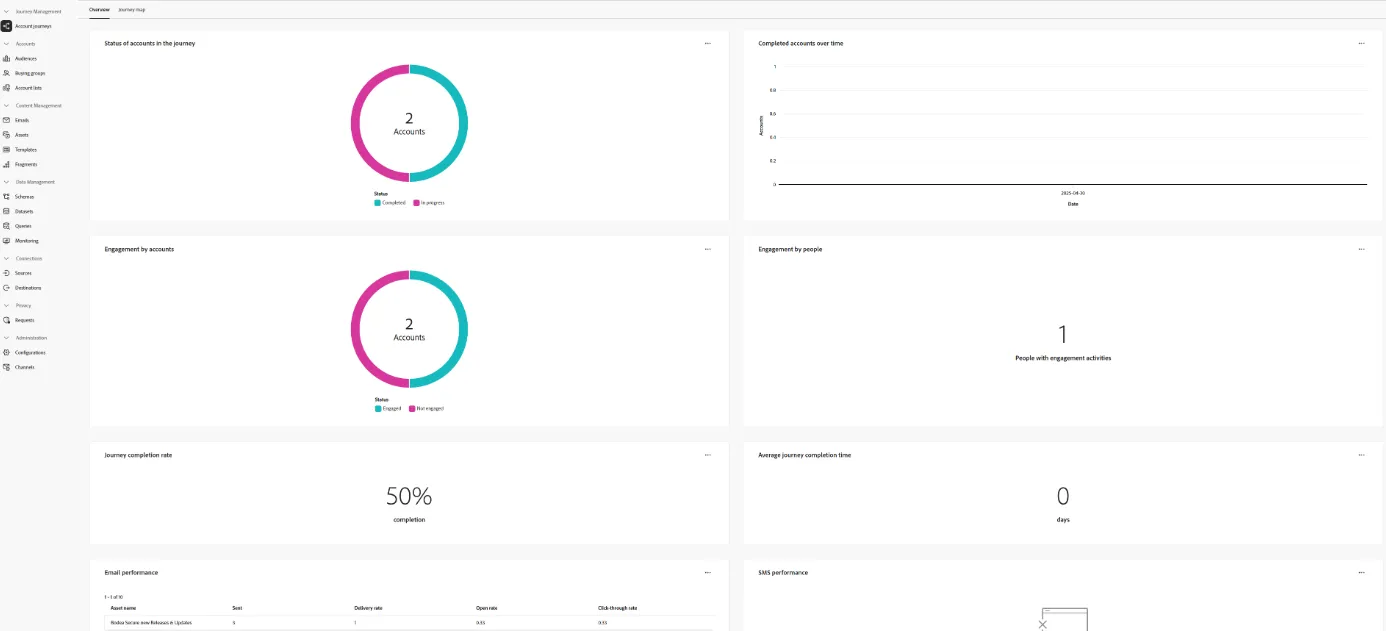The width and height of the screenshot is (1386, 631).
Task: Open Account lists
Action: coord(28,88)
